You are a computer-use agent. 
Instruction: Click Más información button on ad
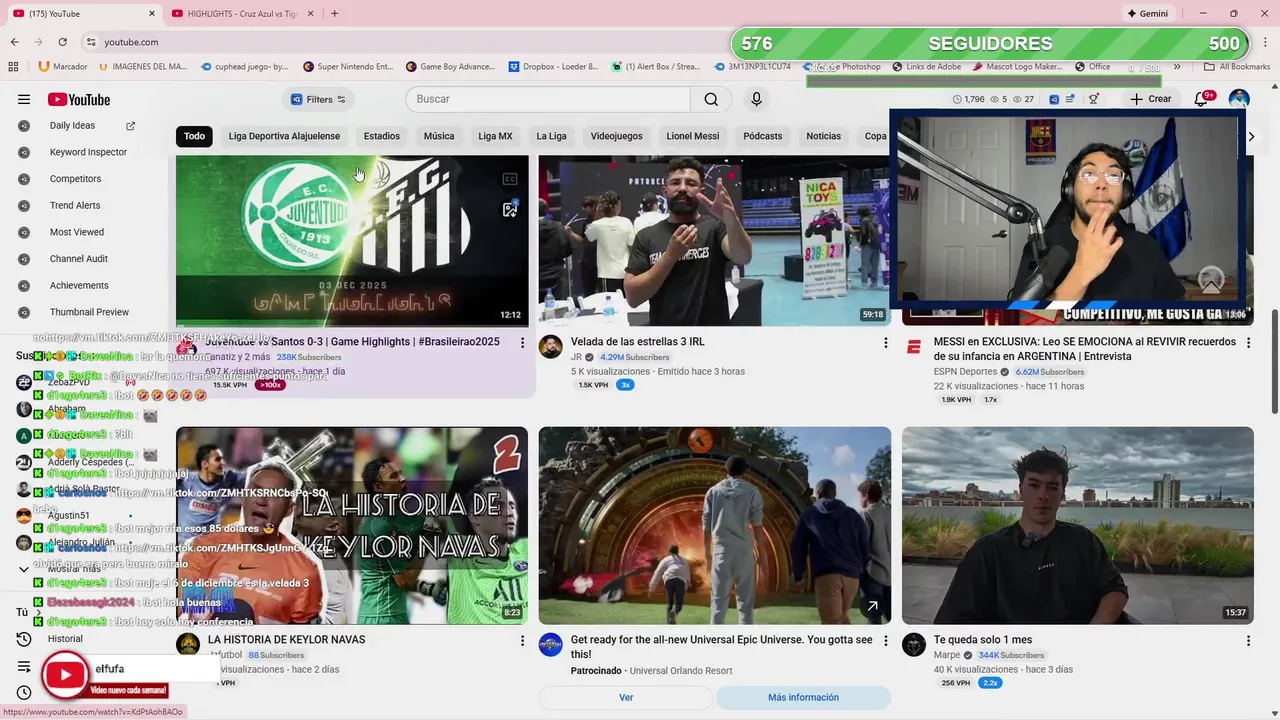click(x=803, y=697)
